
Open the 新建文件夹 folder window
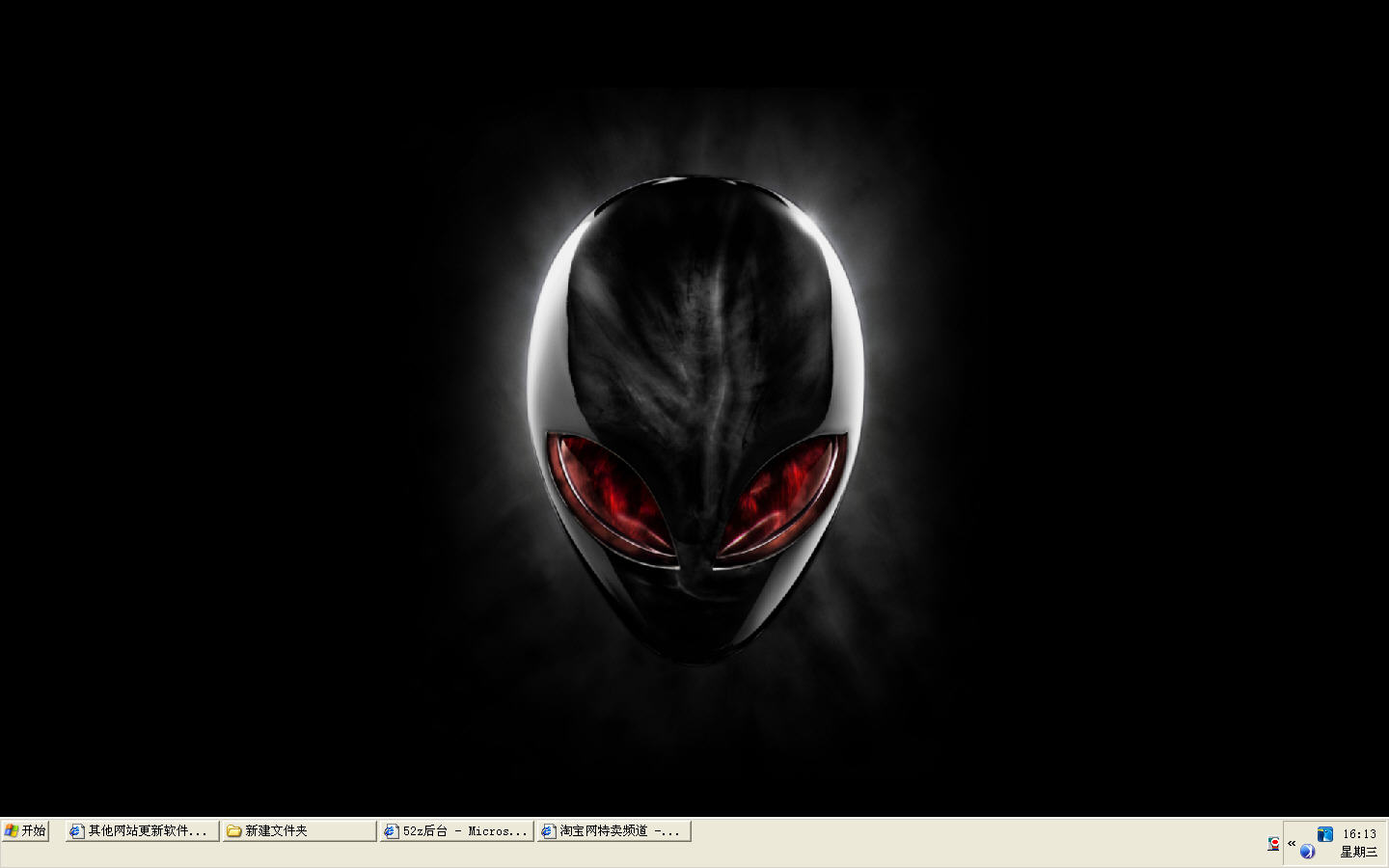pyautogui.click(x=300, y=830)
